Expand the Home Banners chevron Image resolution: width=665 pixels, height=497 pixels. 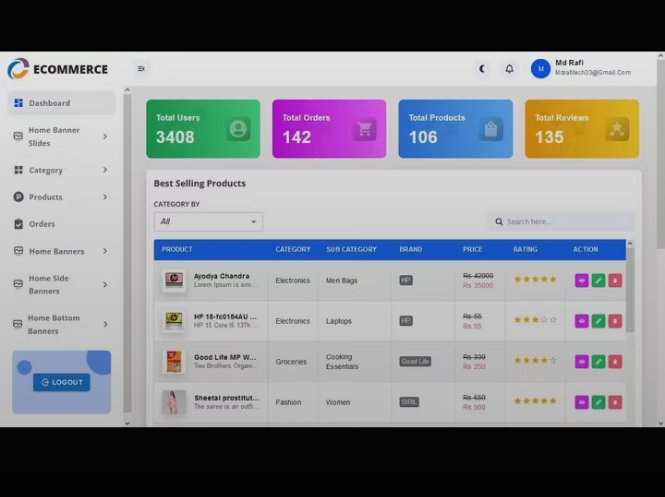105,251
